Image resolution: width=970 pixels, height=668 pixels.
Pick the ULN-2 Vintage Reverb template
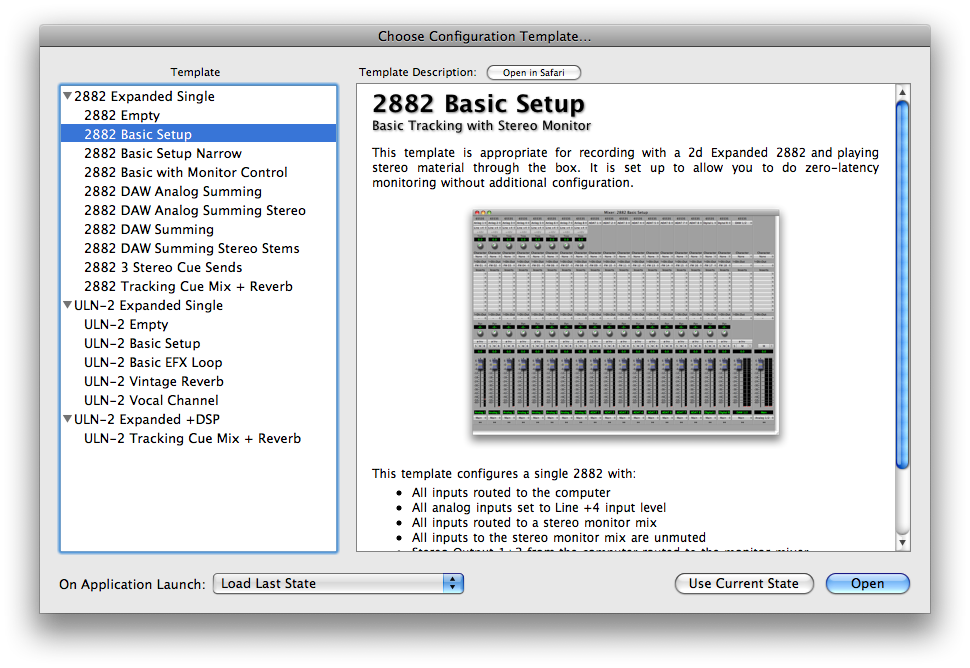point(199,382)
